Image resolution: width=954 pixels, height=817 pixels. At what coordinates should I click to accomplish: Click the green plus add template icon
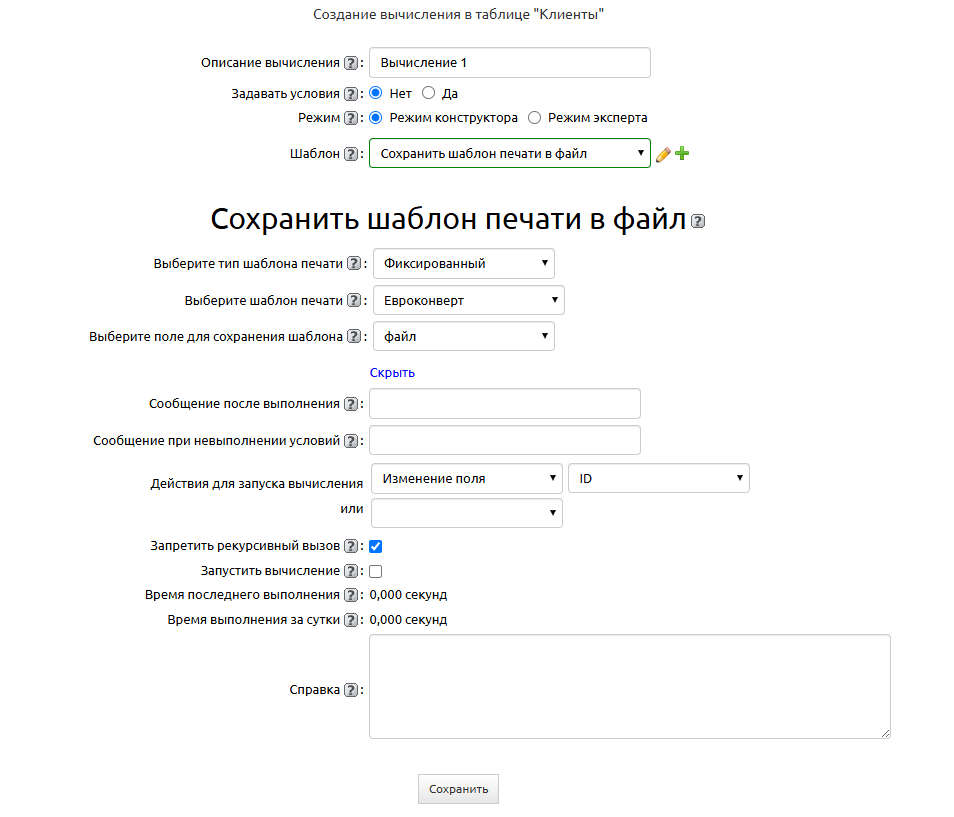pyautogui.click(x=682, y=153)
